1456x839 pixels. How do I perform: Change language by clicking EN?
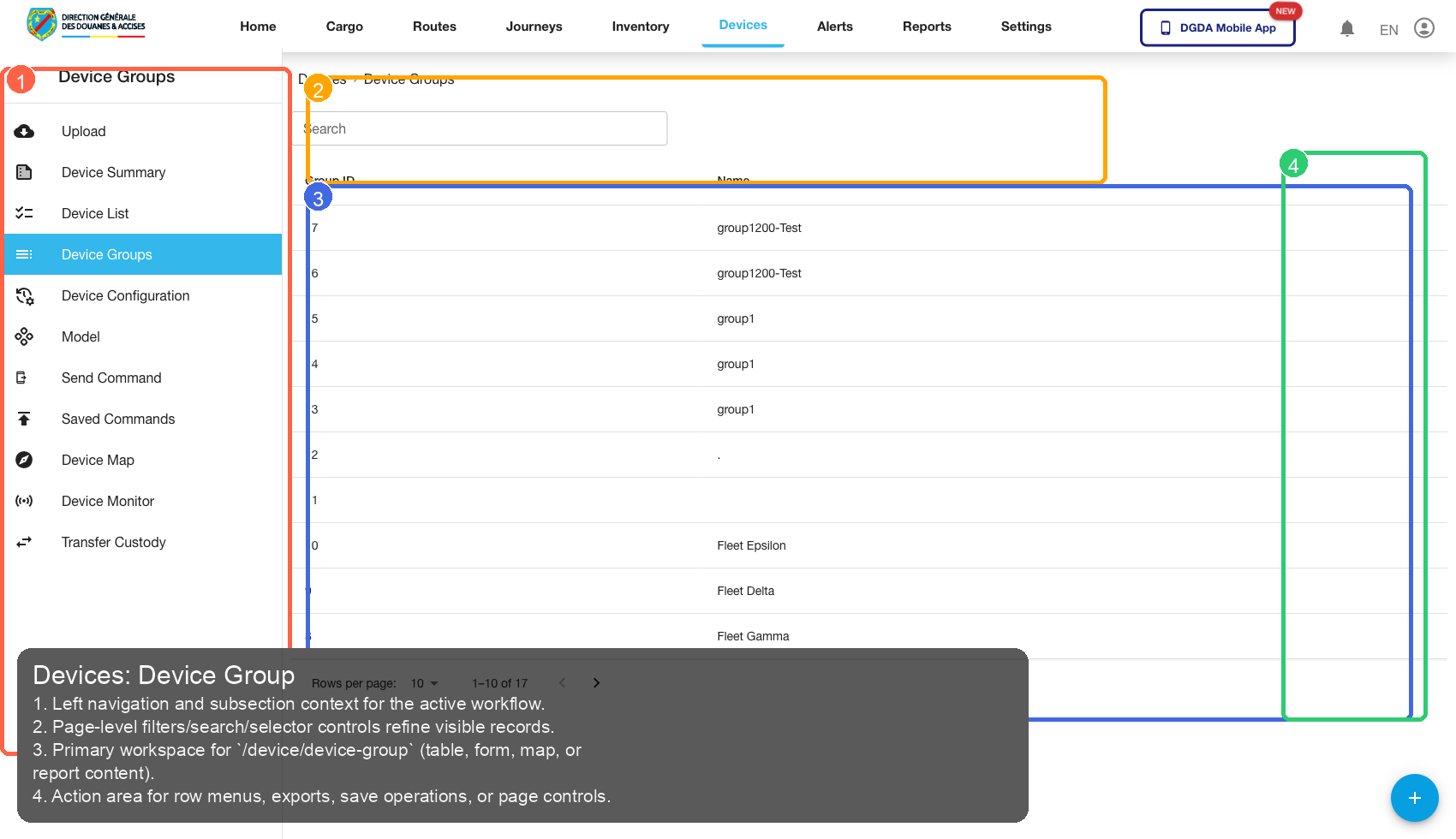1388,29
